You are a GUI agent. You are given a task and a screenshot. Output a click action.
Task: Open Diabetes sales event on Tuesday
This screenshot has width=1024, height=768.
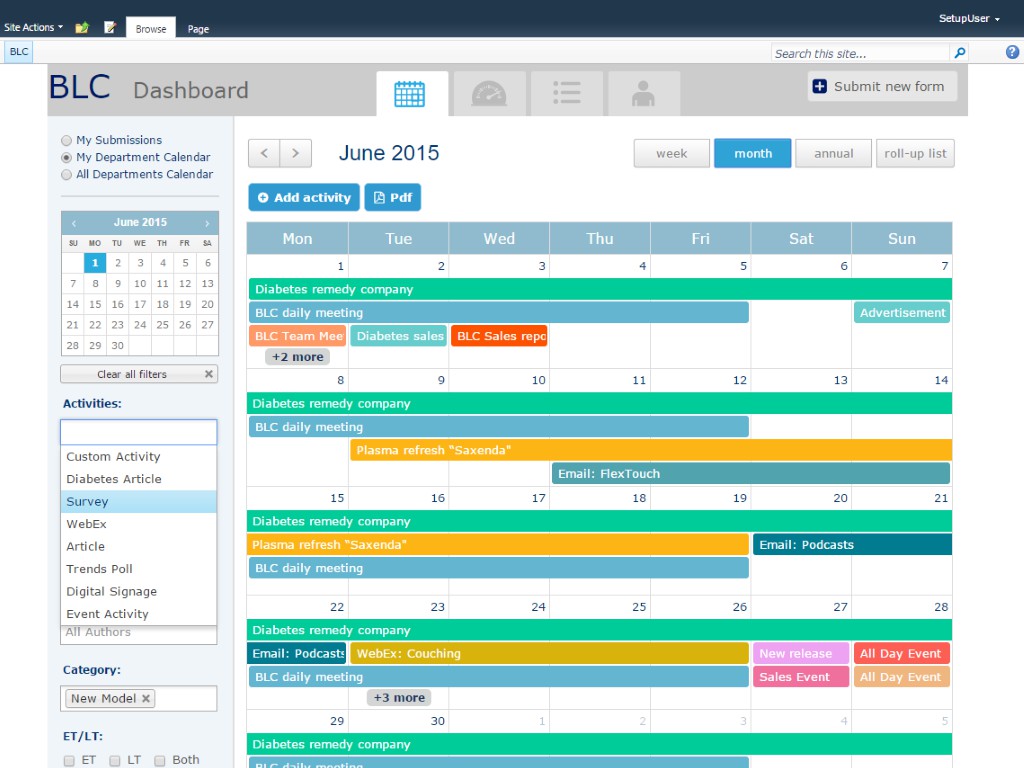coord(398,336)
